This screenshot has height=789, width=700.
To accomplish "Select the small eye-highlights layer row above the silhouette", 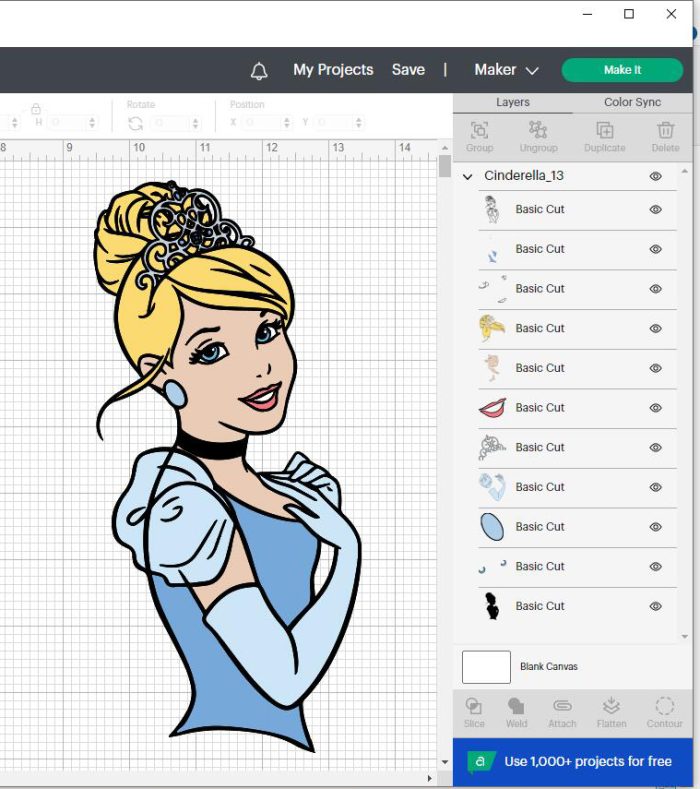I will pyautogui.click(x=577, y=567).
